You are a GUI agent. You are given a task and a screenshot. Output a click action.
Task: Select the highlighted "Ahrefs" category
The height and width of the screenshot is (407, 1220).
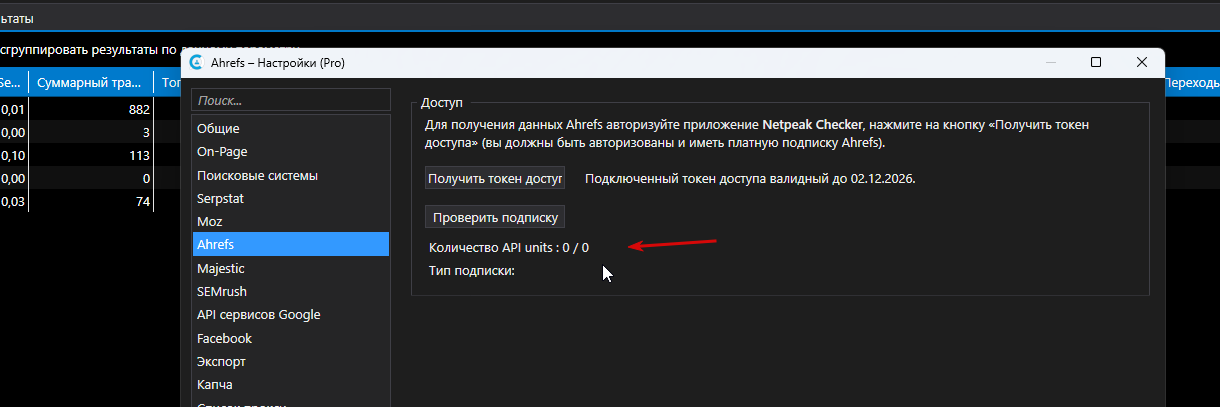point(291,244)
